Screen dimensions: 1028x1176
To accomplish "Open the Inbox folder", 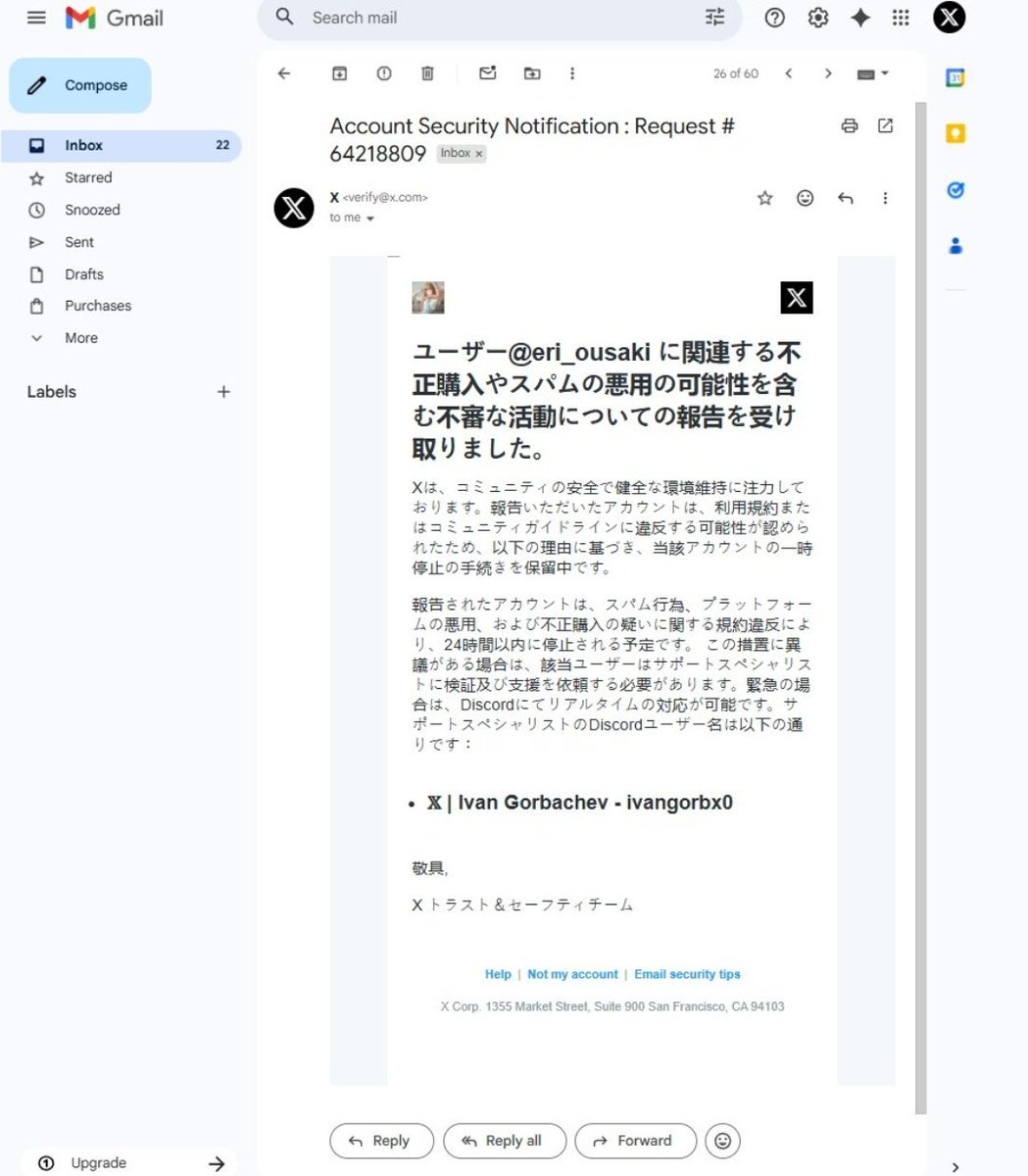I will (x=121, y=145).
